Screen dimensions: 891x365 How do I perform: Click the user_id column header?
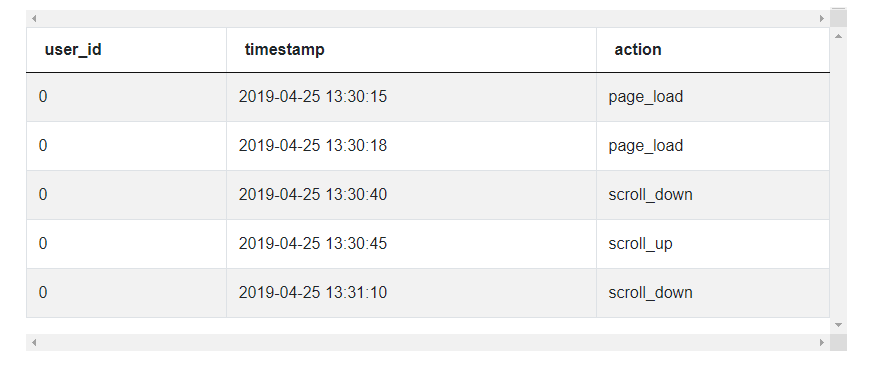click(x=126, y=50)
